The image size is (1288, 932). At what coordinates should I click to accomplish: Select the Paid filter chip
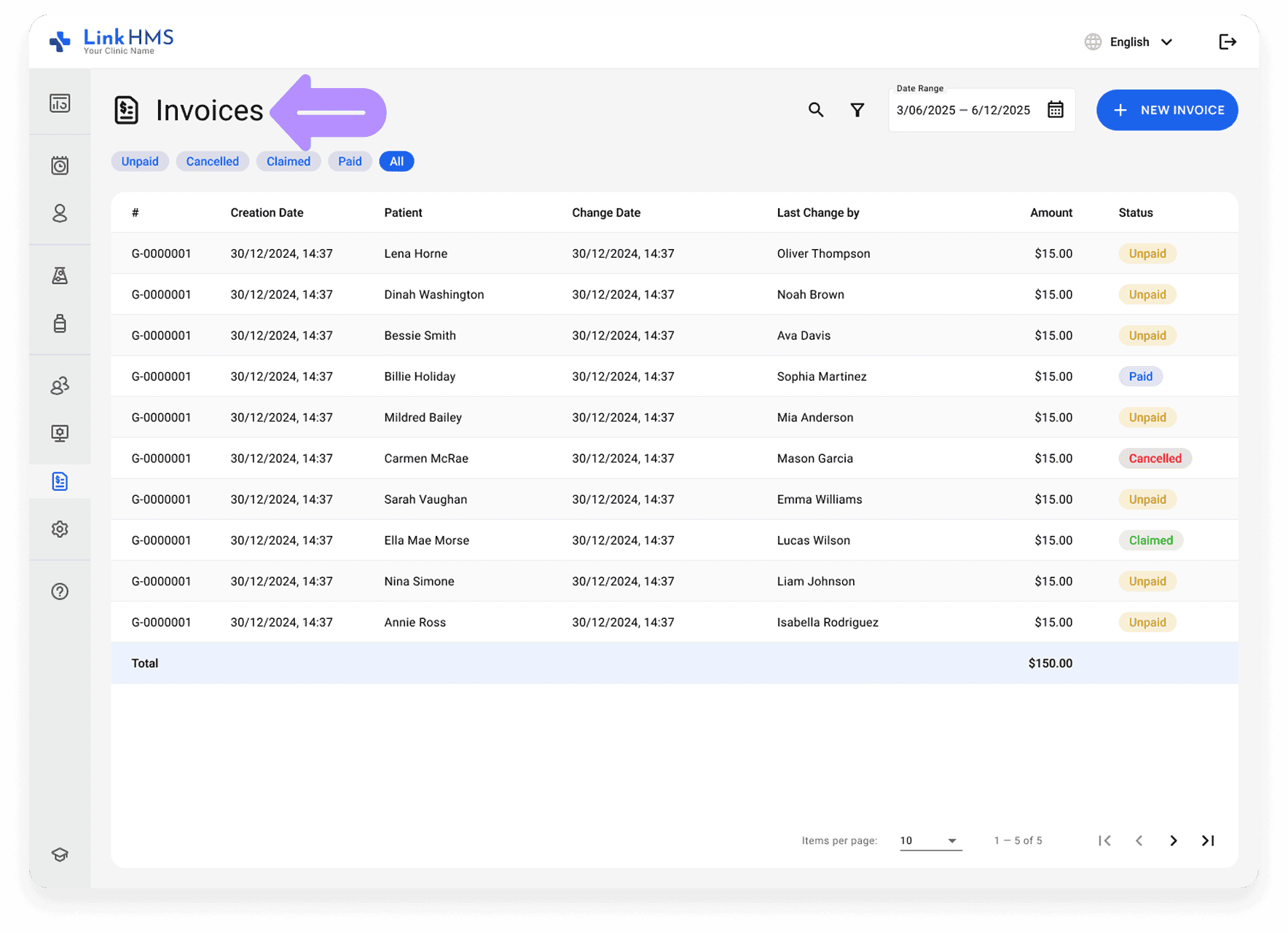pyautogui.click(x=350, y=161)
